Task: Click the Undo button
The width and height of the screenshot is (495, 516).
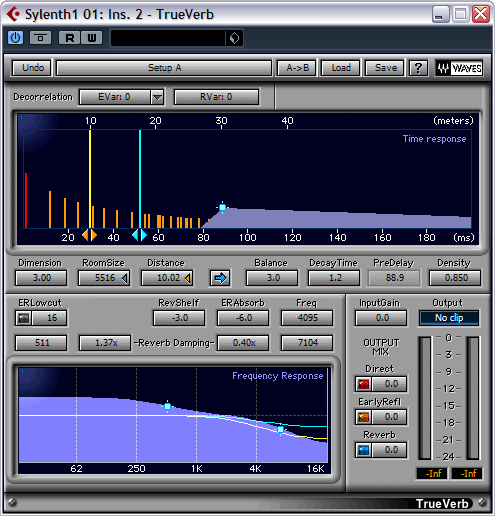Action: tap(33, 68)
